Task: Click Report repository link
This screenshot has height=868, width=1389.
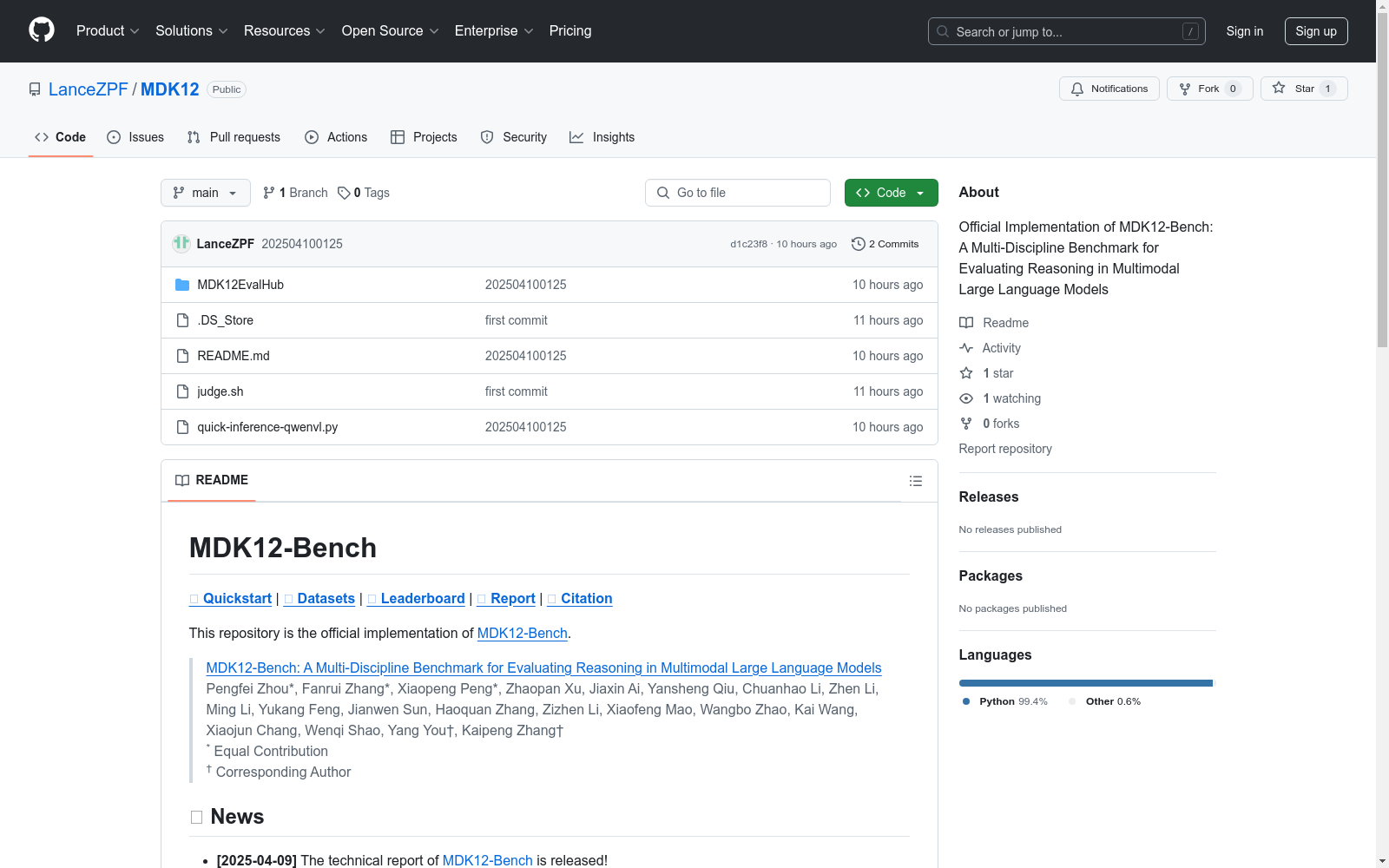Action: point(1005,449)
